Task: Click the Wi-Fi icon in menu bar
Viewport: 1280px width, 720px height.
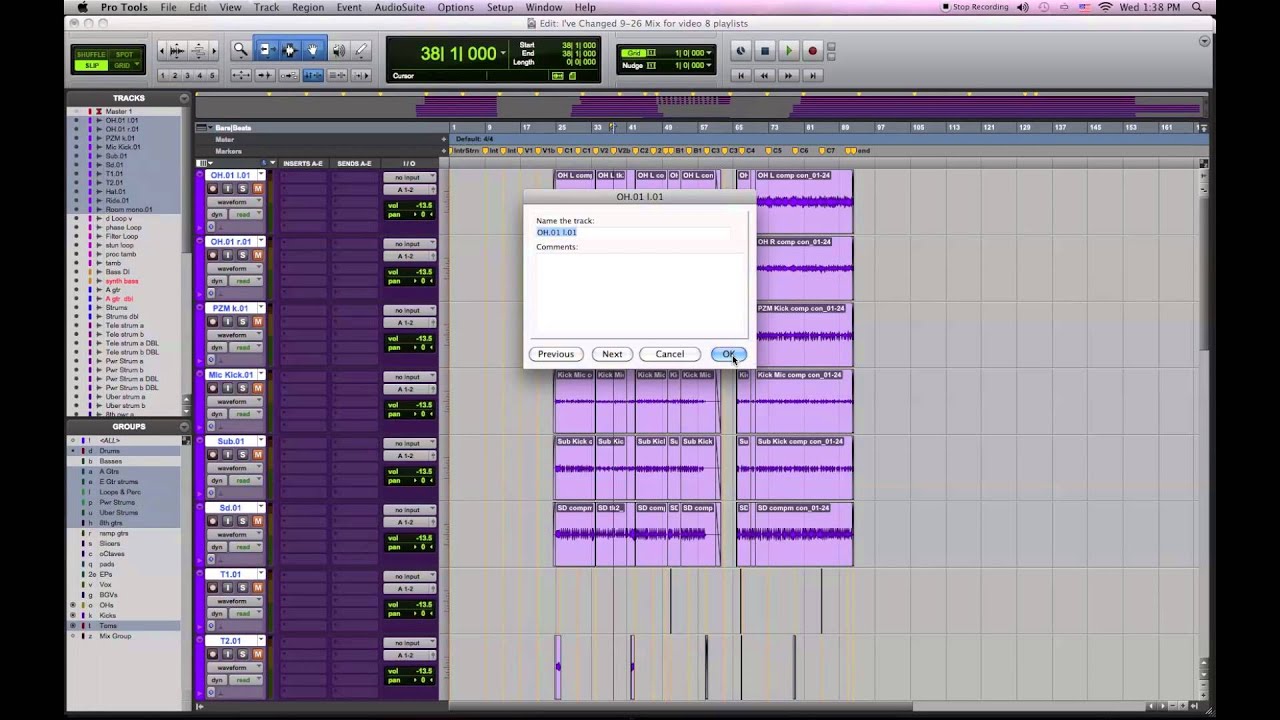Action: click(1105, 7)
